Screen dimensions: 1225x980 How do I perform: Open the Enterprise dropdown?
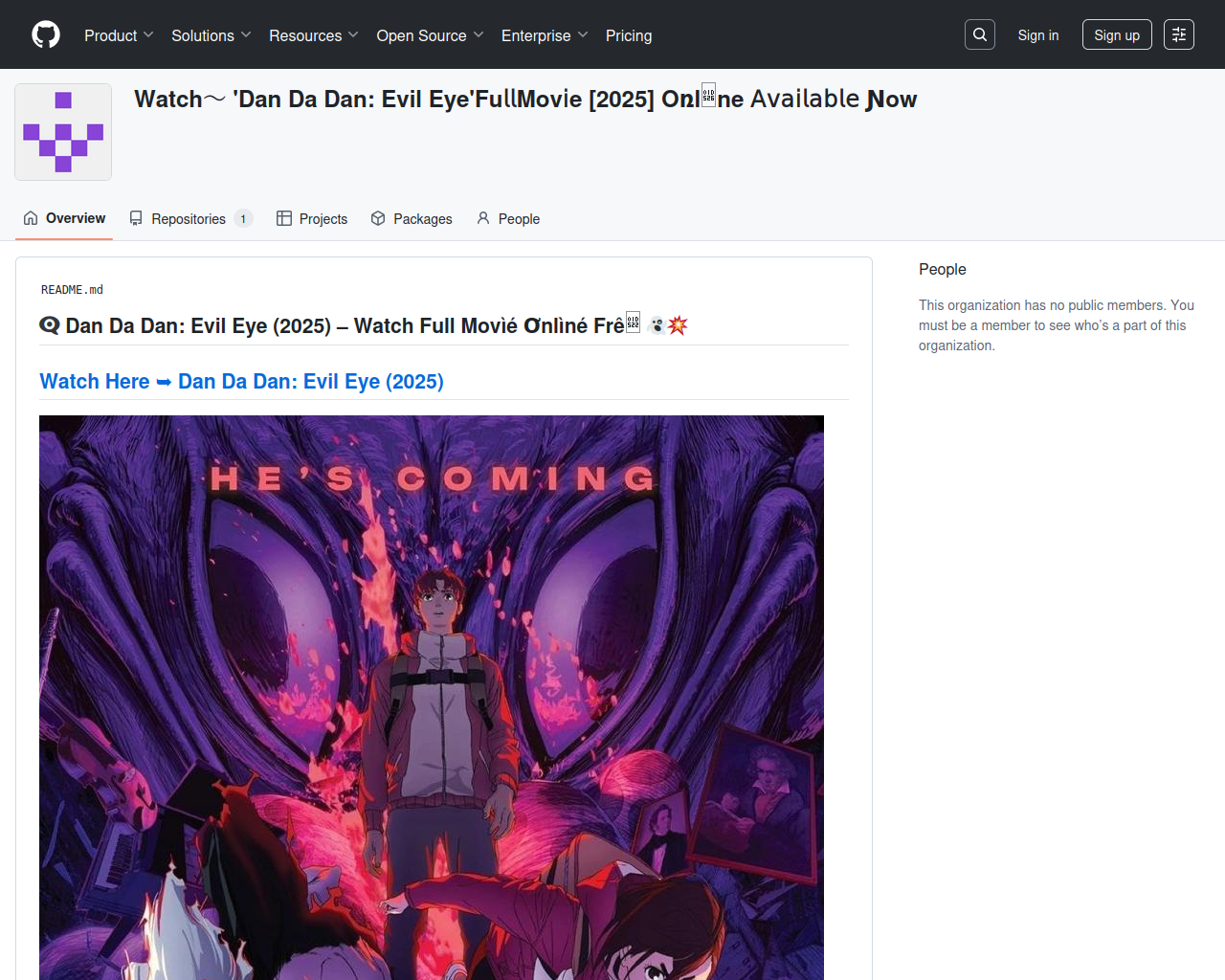click(544, 35)
